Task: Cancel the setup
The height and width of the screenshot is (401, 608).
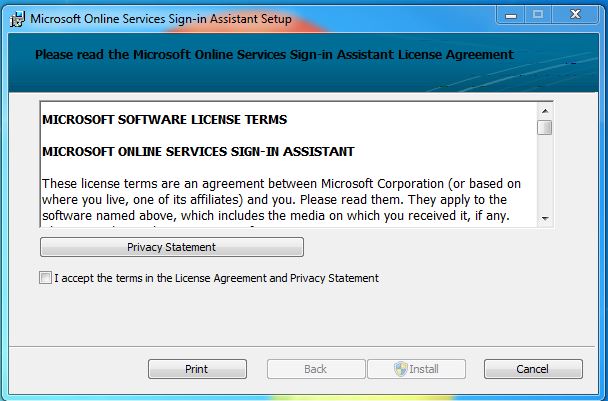Action: click(532, 369)
